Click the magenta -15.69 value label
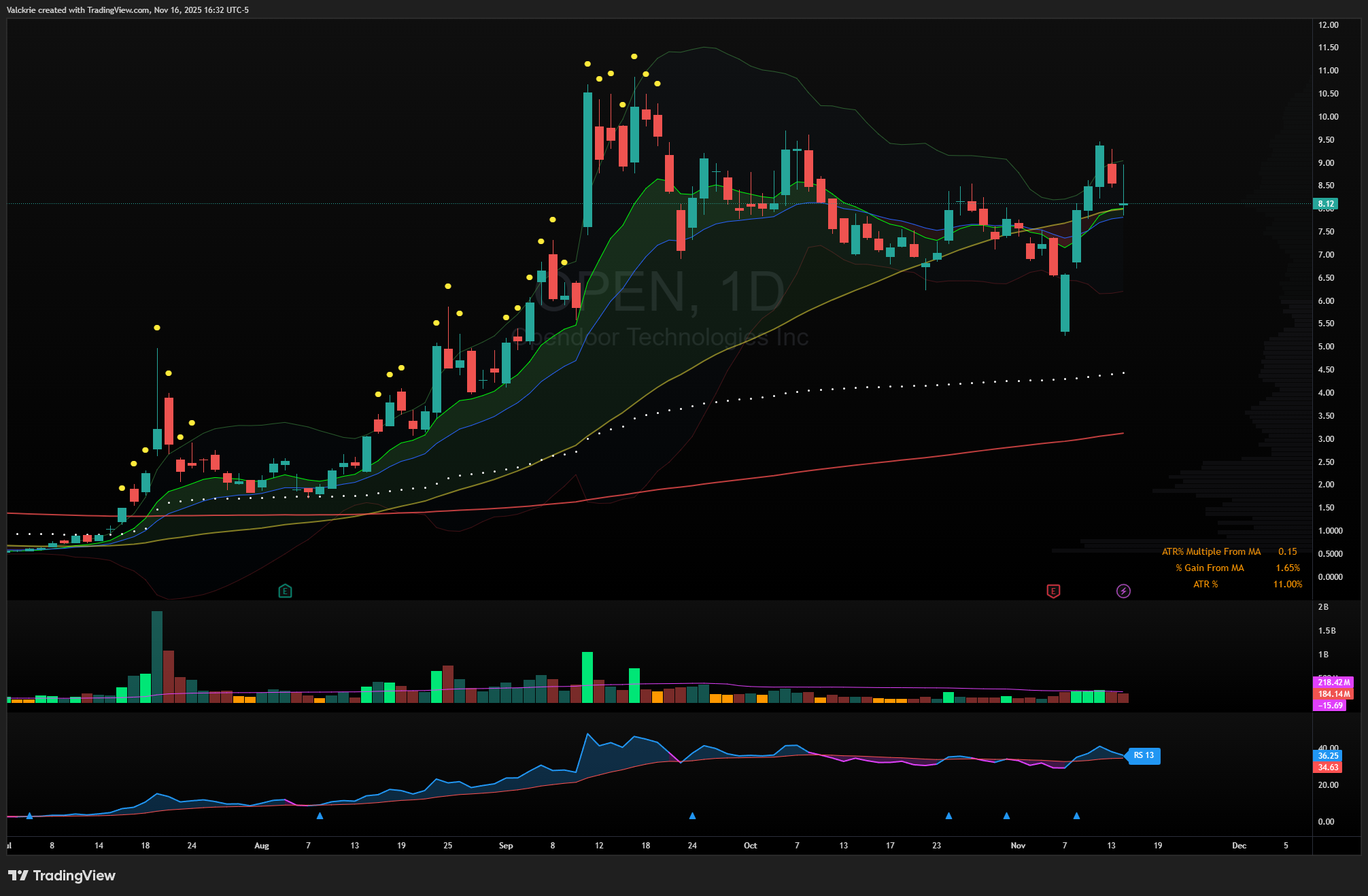Screen dimensions: 1368x896 [1330, 706]
